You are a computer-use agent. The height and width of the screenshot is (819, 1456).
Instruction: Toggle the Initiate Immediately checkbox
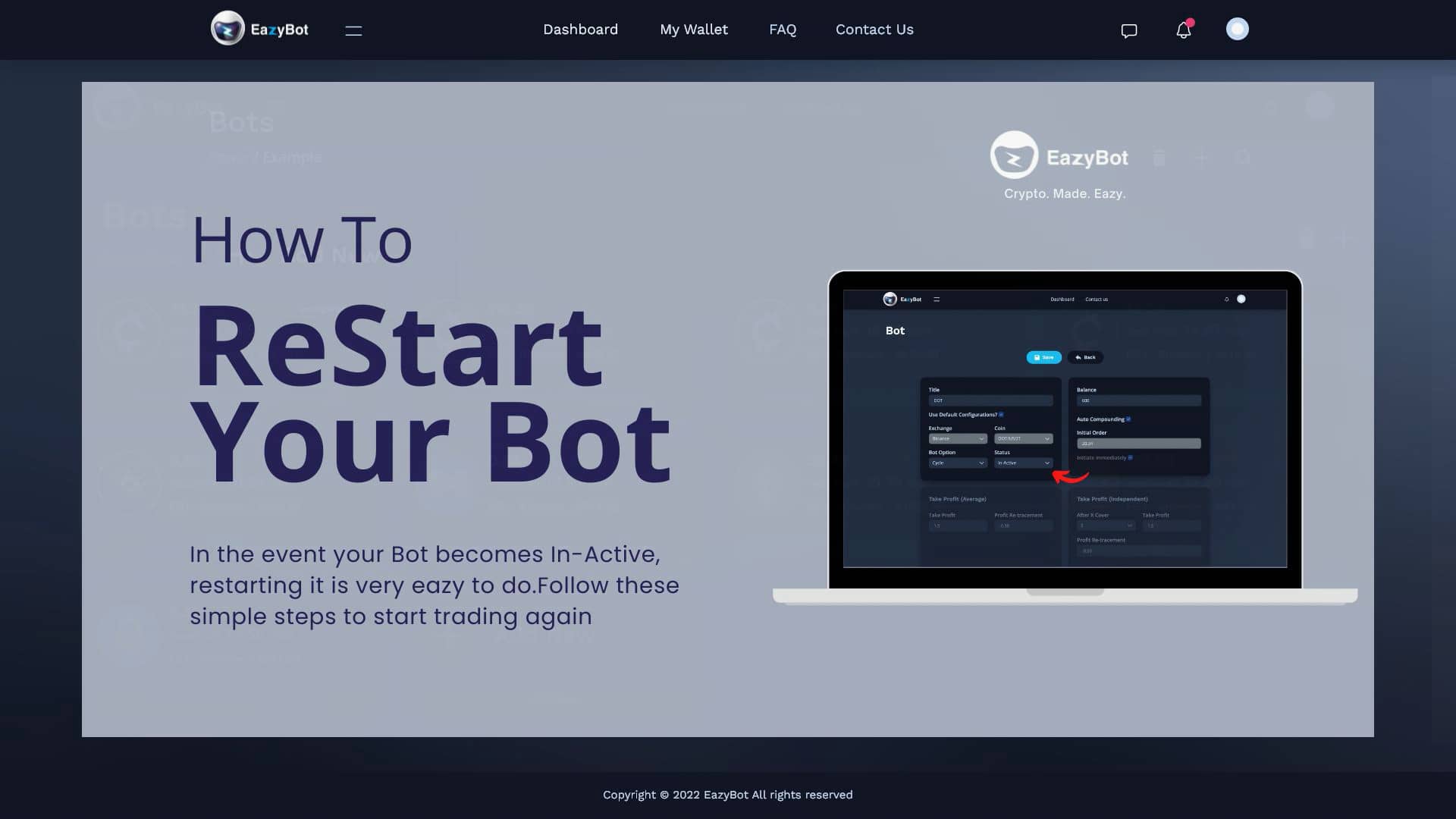(x=1130, y=458)
